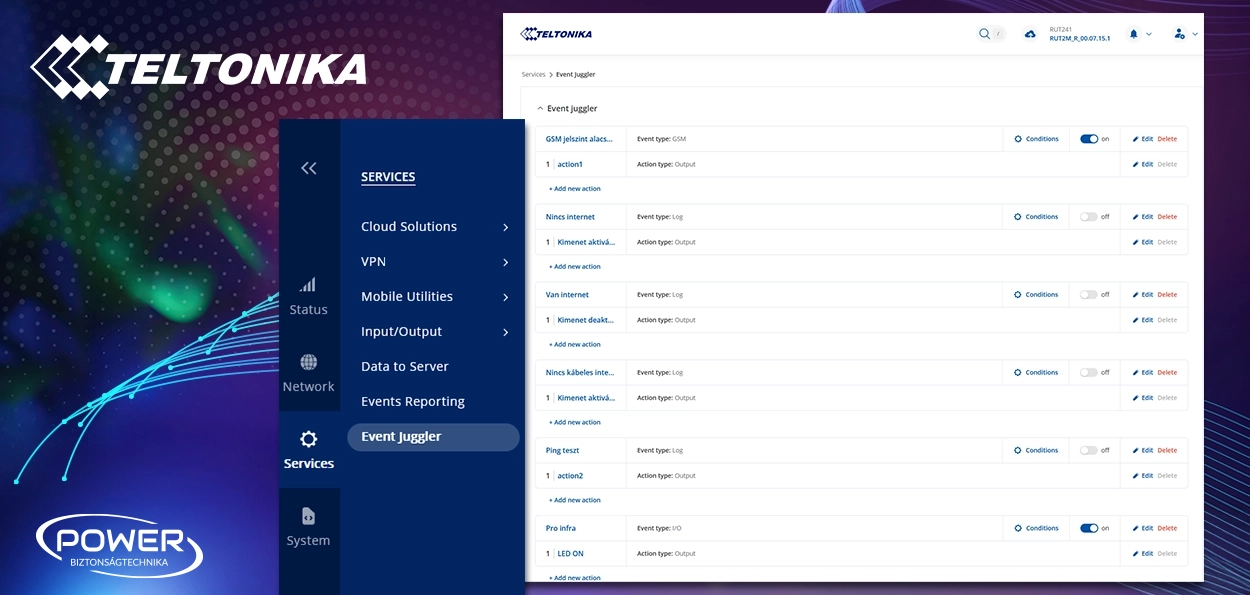Expand Cloud Solutions submenu

click(506, 227)
